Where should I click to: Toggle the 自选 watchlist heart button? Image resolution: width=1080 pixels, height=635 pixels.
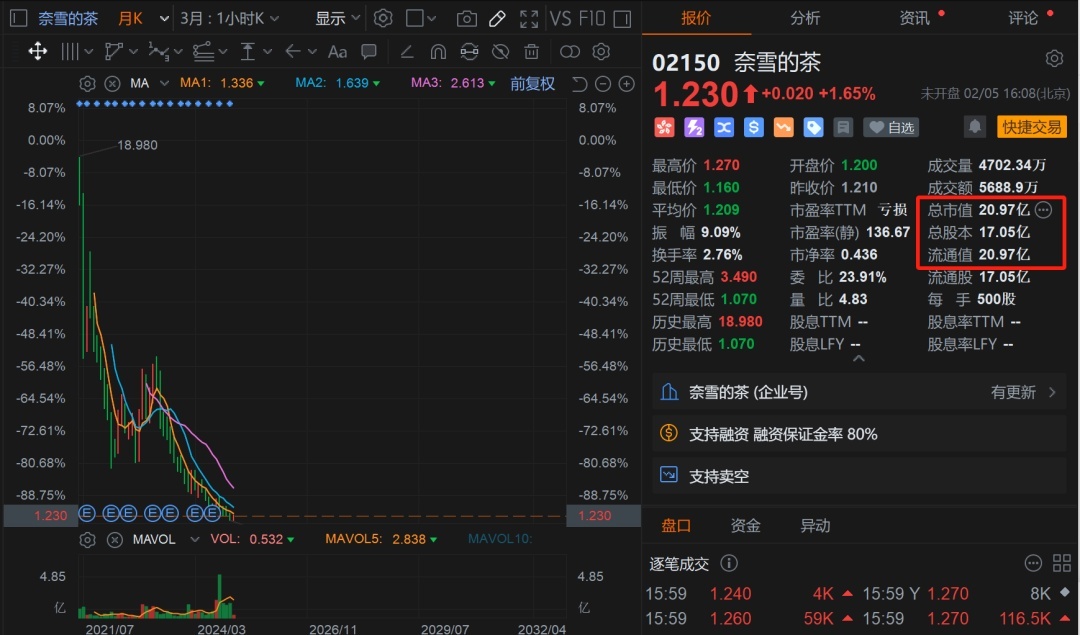[x=892, y=127]
